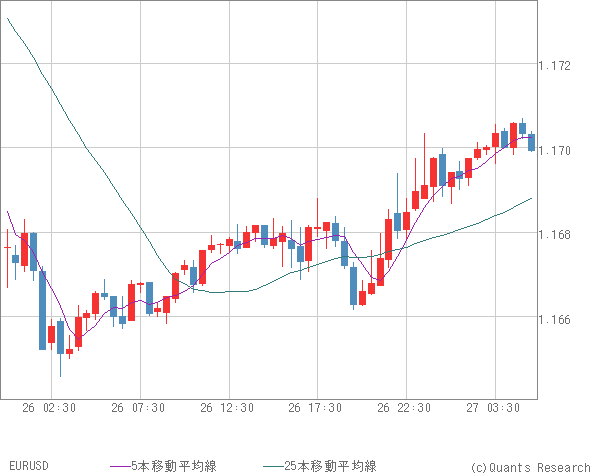
Task: Click the (c)Quants Research credit text
Action: coord(531,467)
